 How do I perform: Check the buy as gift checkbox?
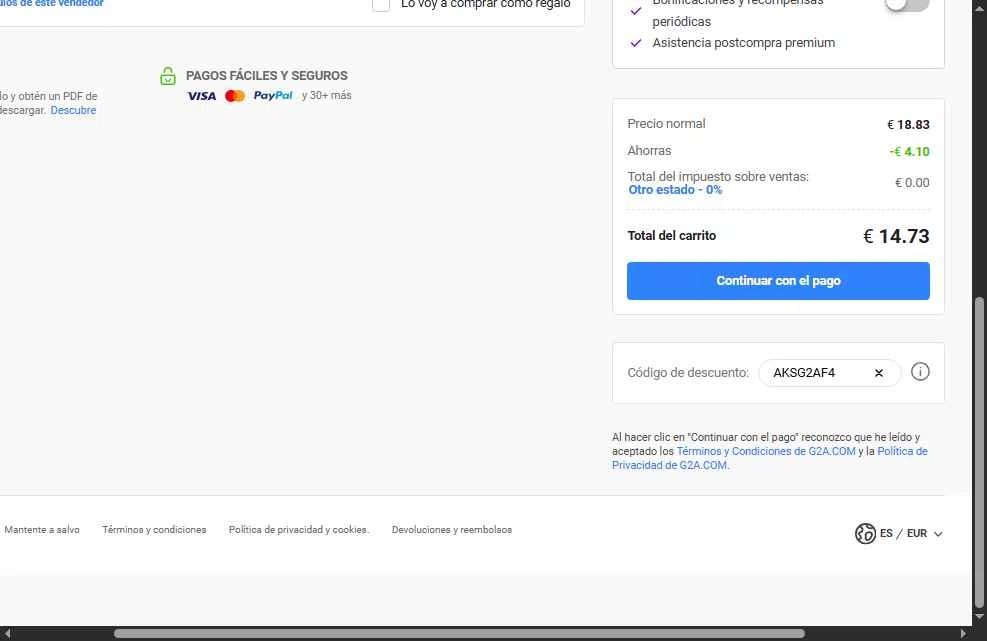pos(381,4)
